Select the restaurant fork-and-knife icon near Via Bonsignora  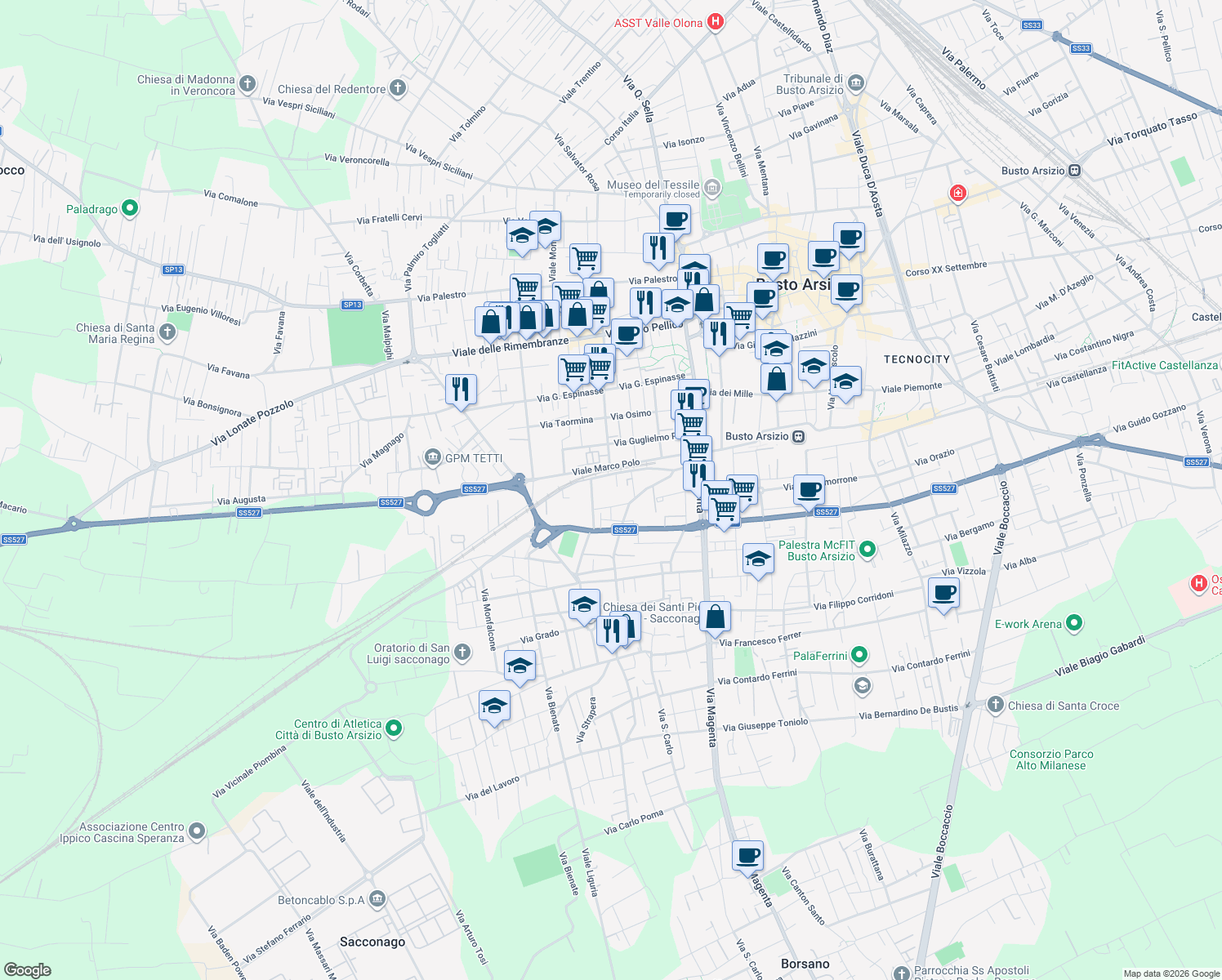click(461, 389)
